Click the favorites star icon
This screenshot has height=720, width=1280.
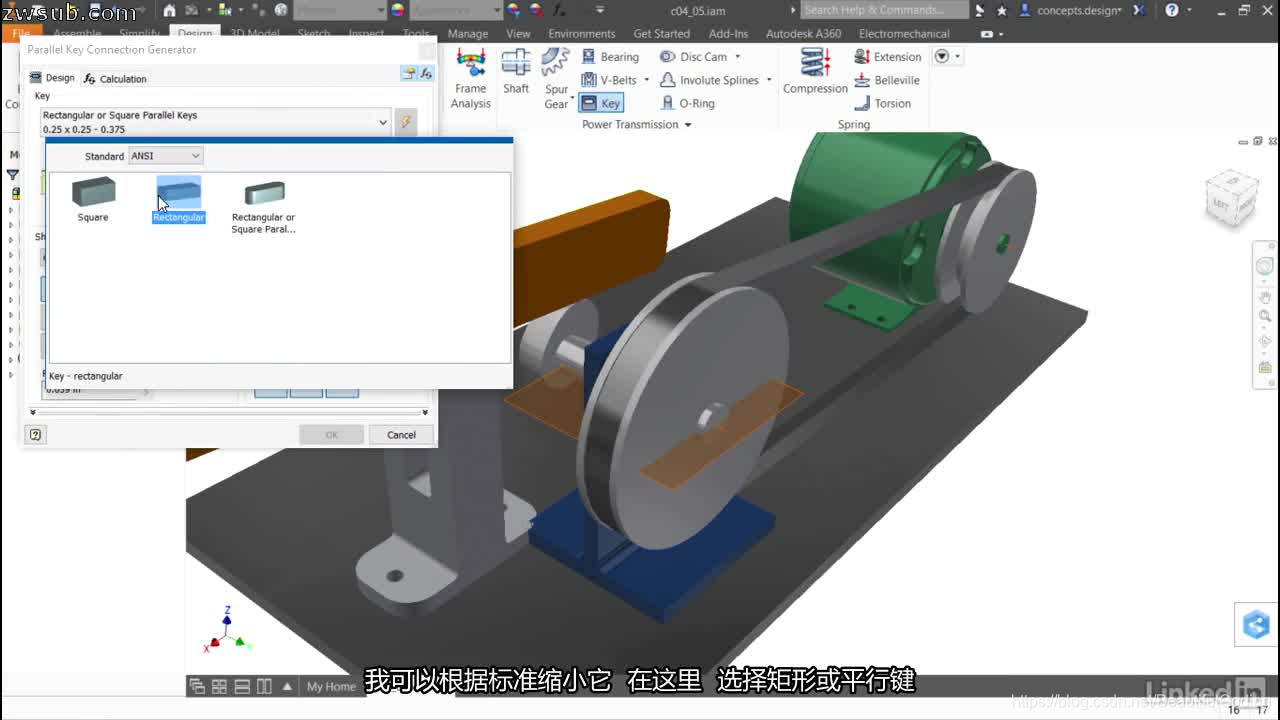click(1002, 10)
